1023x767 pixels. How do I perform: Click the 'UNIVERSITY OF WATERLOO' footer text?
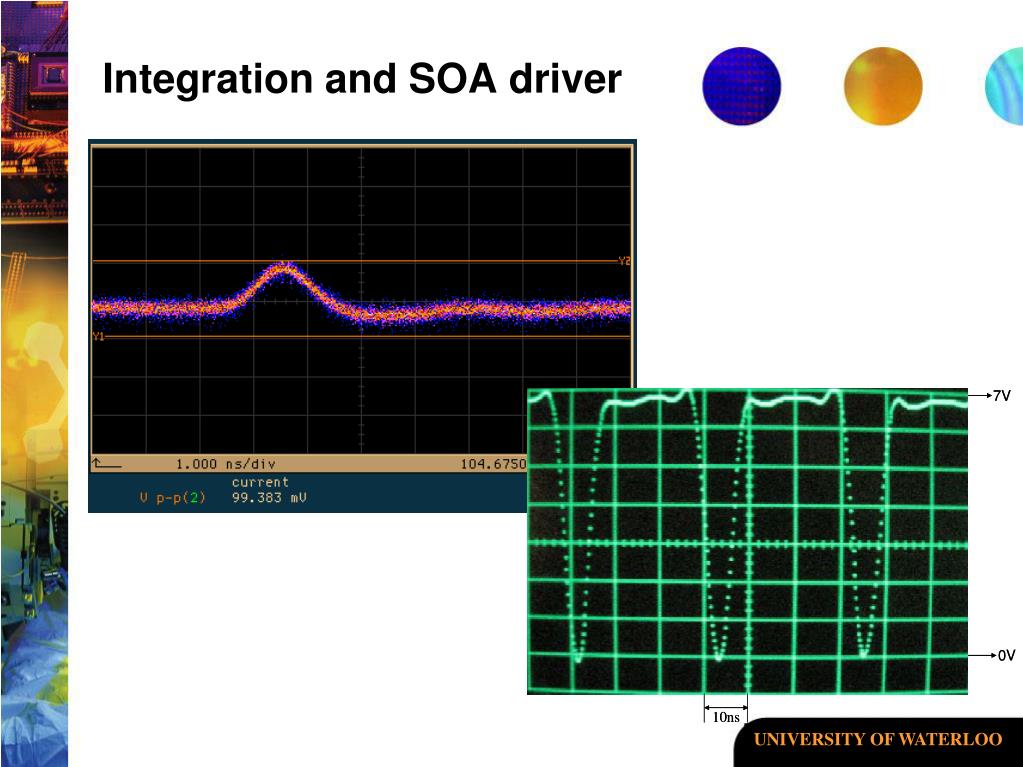click(878, 740)
